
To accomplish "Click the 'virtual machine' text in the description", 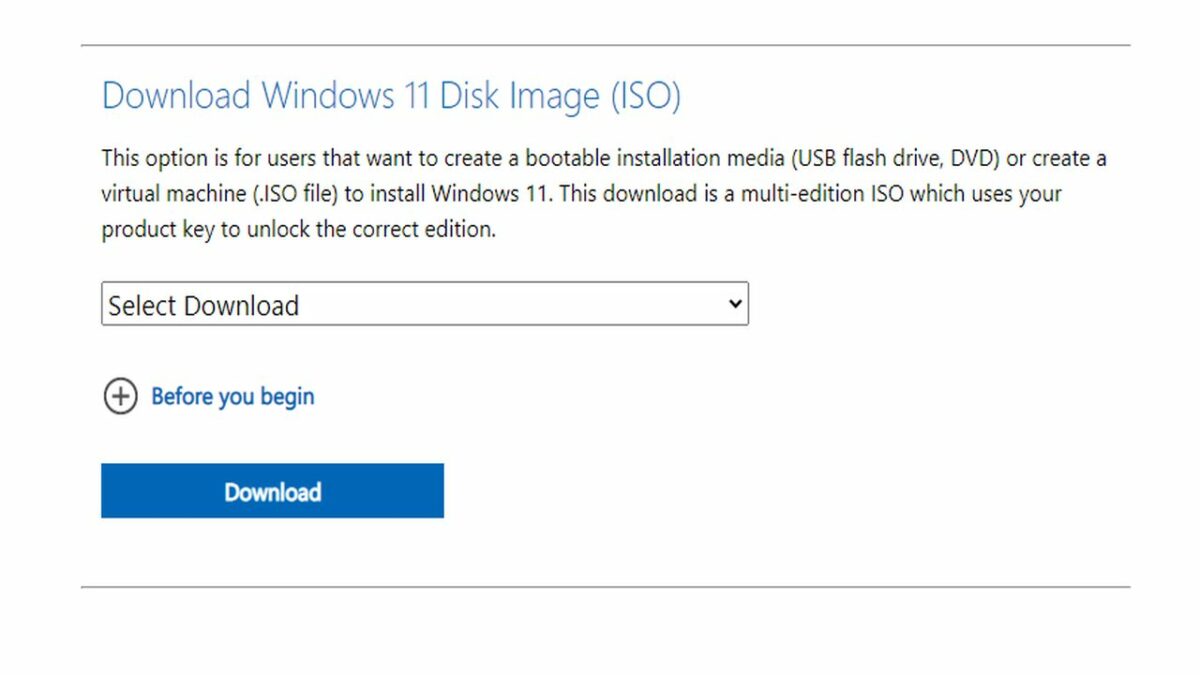I will click(x=172, y=194).
